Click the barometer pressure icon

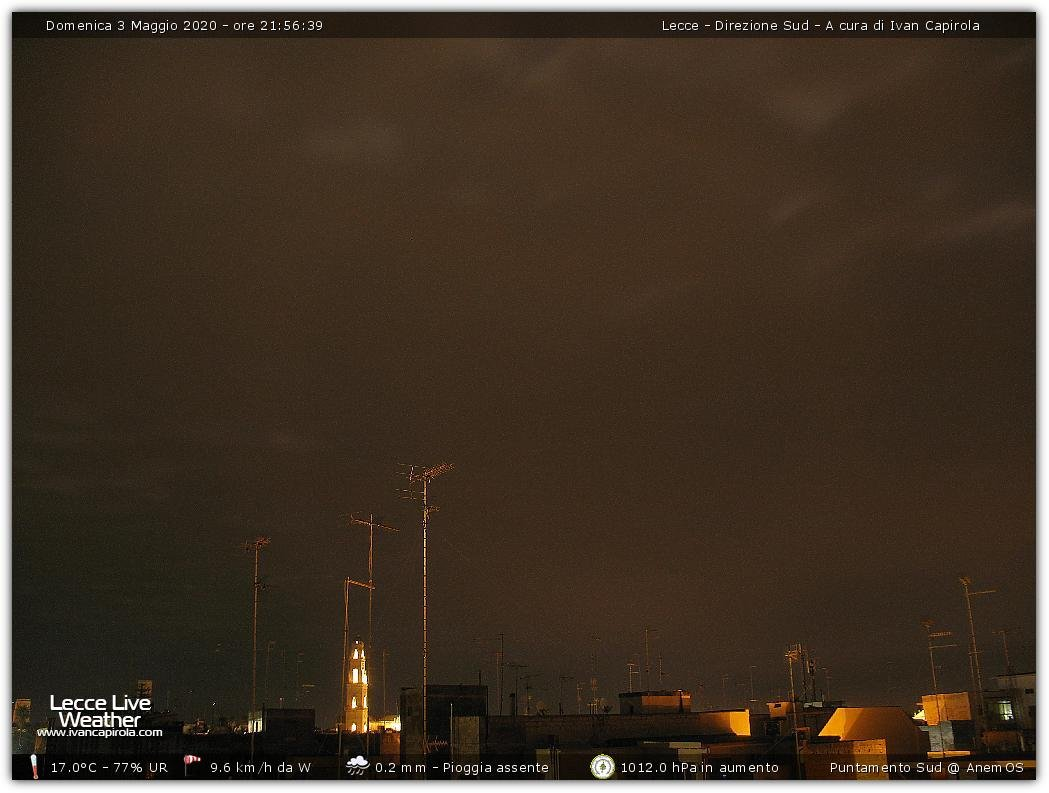click(x=602, y=767)
